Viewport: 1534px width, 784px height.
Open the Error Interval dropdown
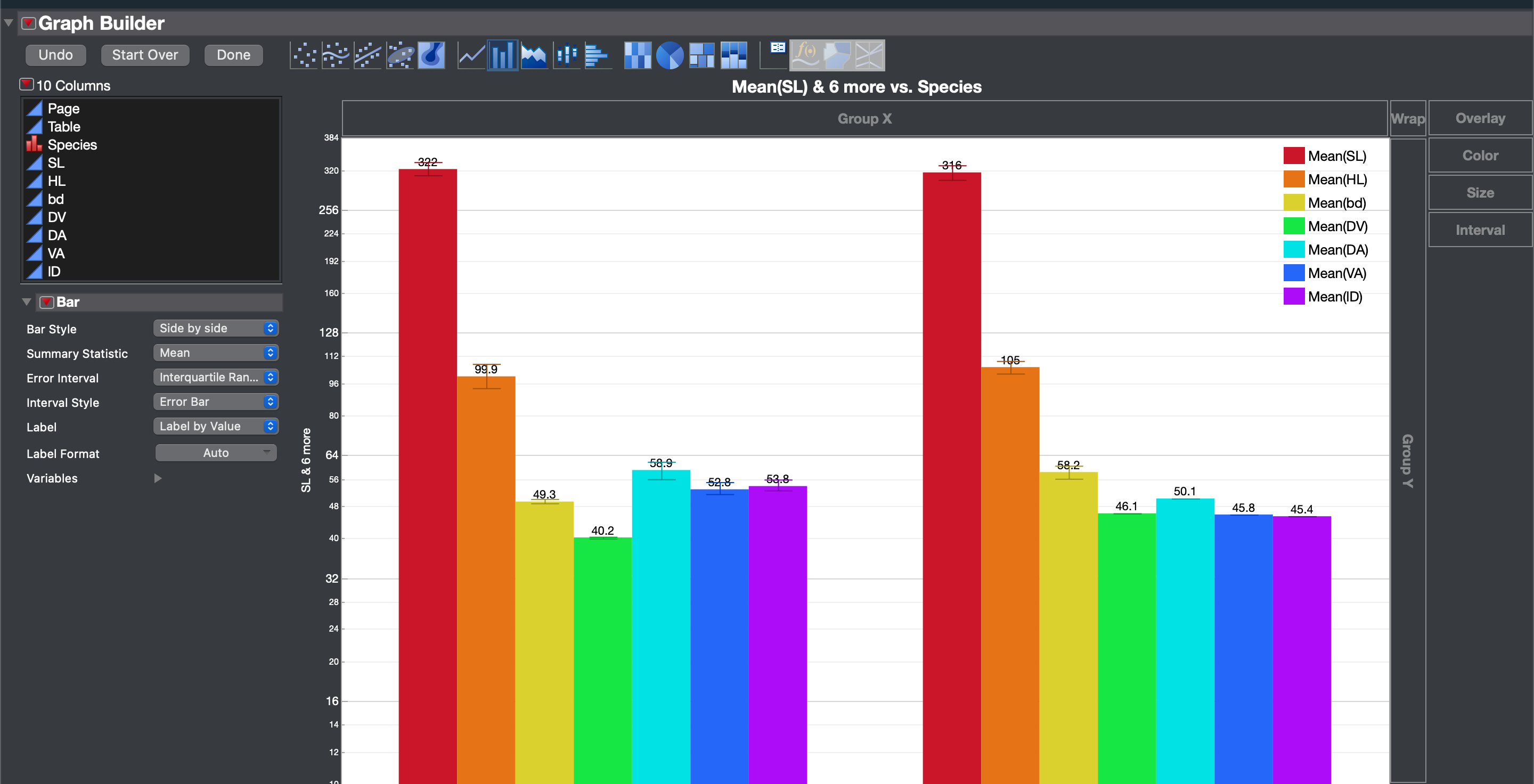click(216, 377)
